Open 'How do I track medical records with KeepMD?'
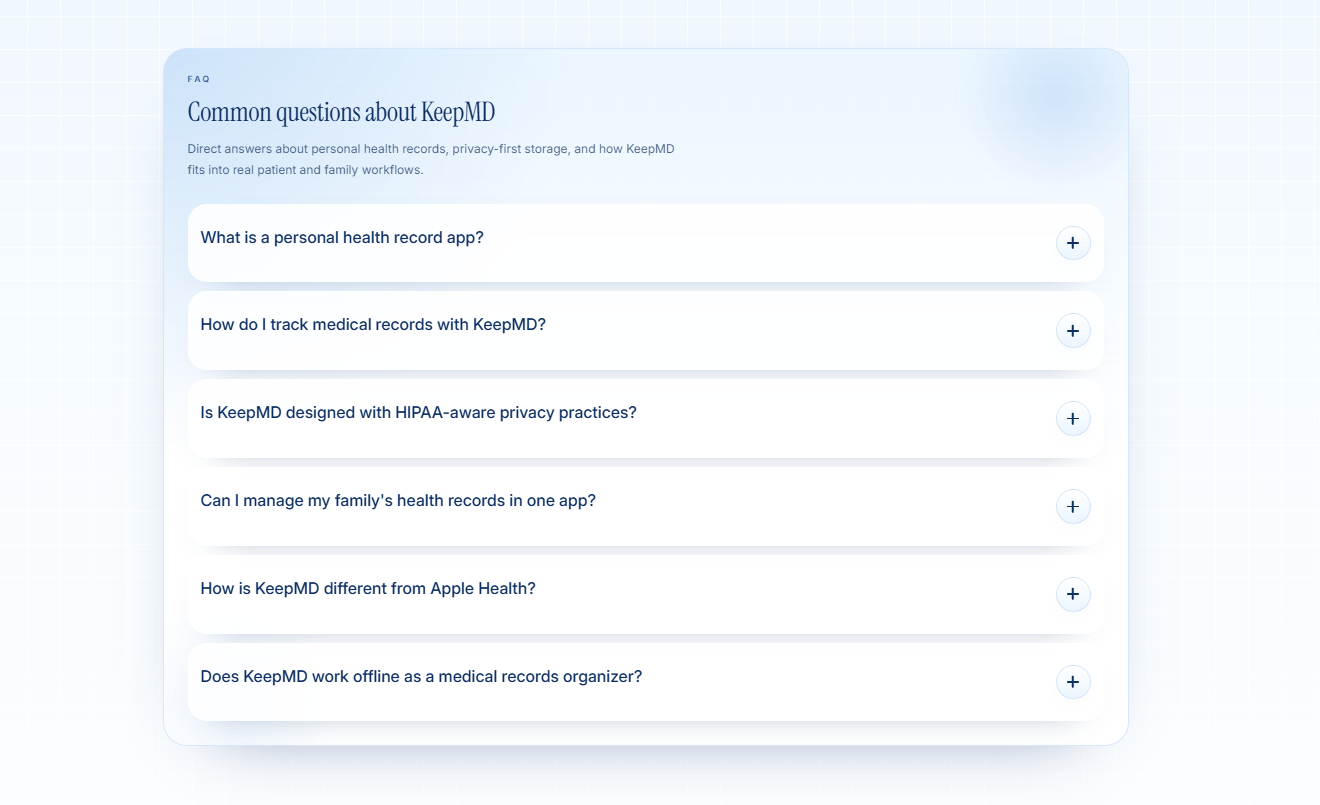The width and height of the screenshot is (1320, 805). [373, 325]
